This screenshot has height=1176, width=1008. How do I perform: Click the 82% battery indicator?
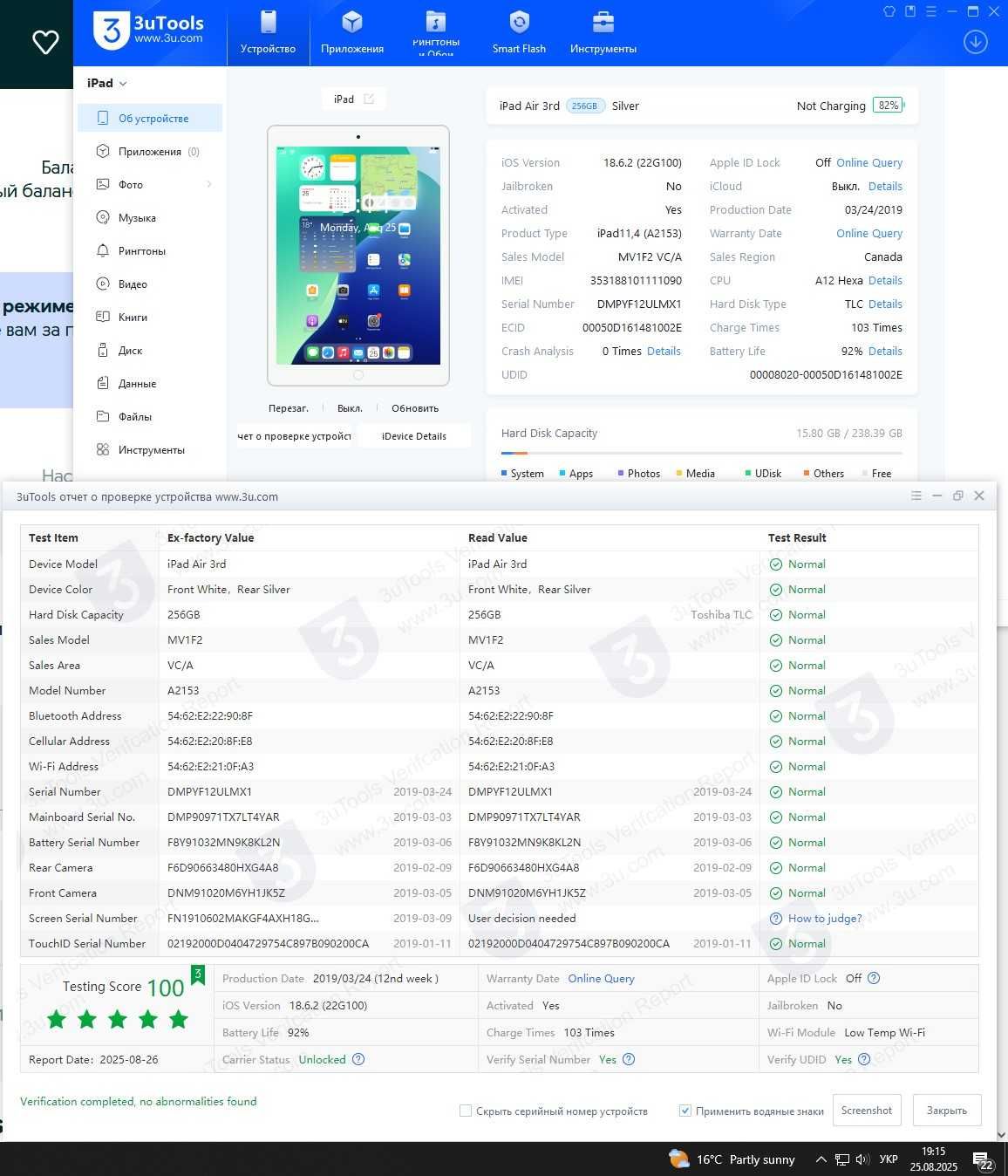pos(890,105)
